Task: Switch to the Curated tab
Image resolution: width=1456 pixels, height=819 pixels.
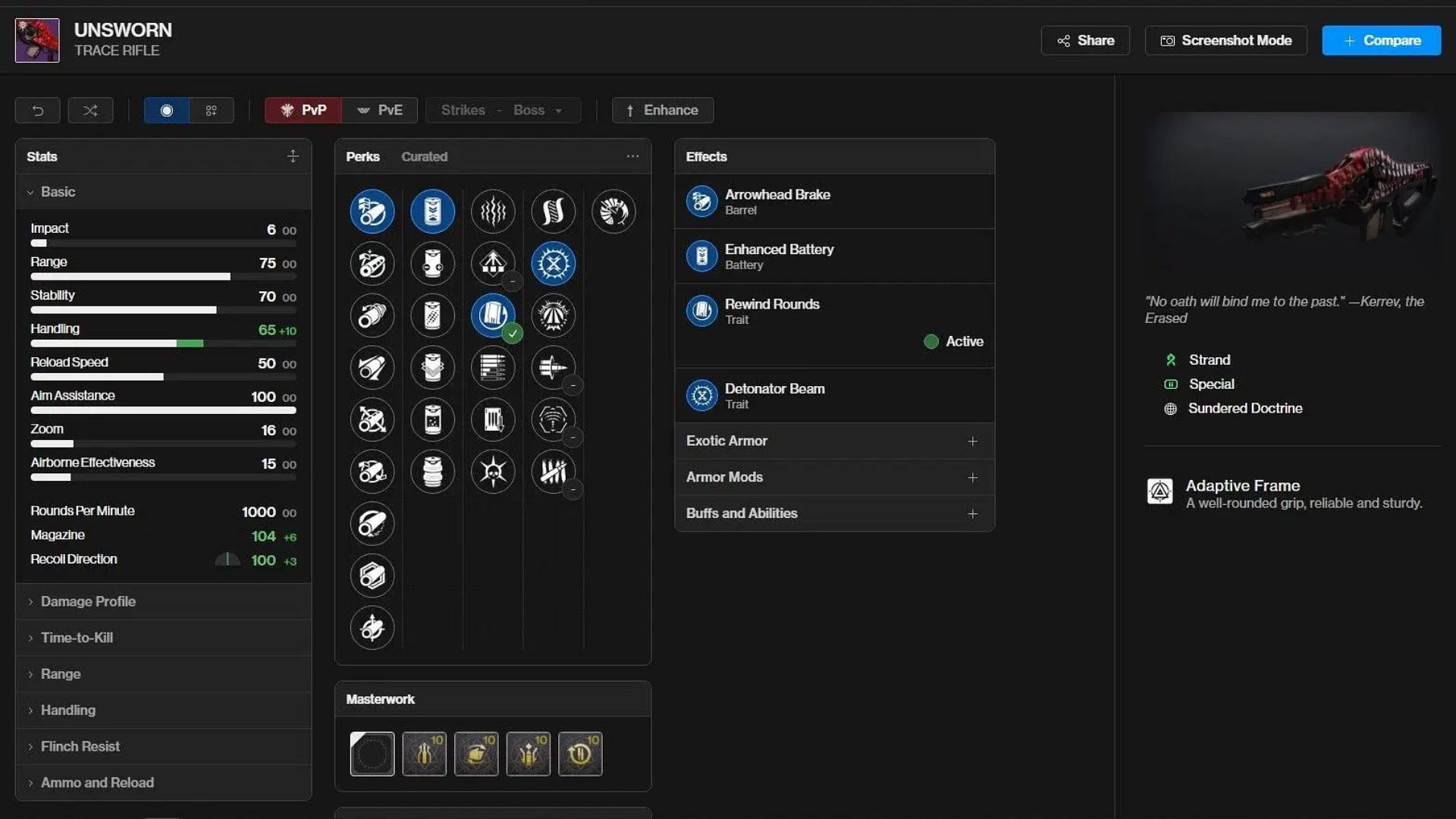Action: click(424, 157)
